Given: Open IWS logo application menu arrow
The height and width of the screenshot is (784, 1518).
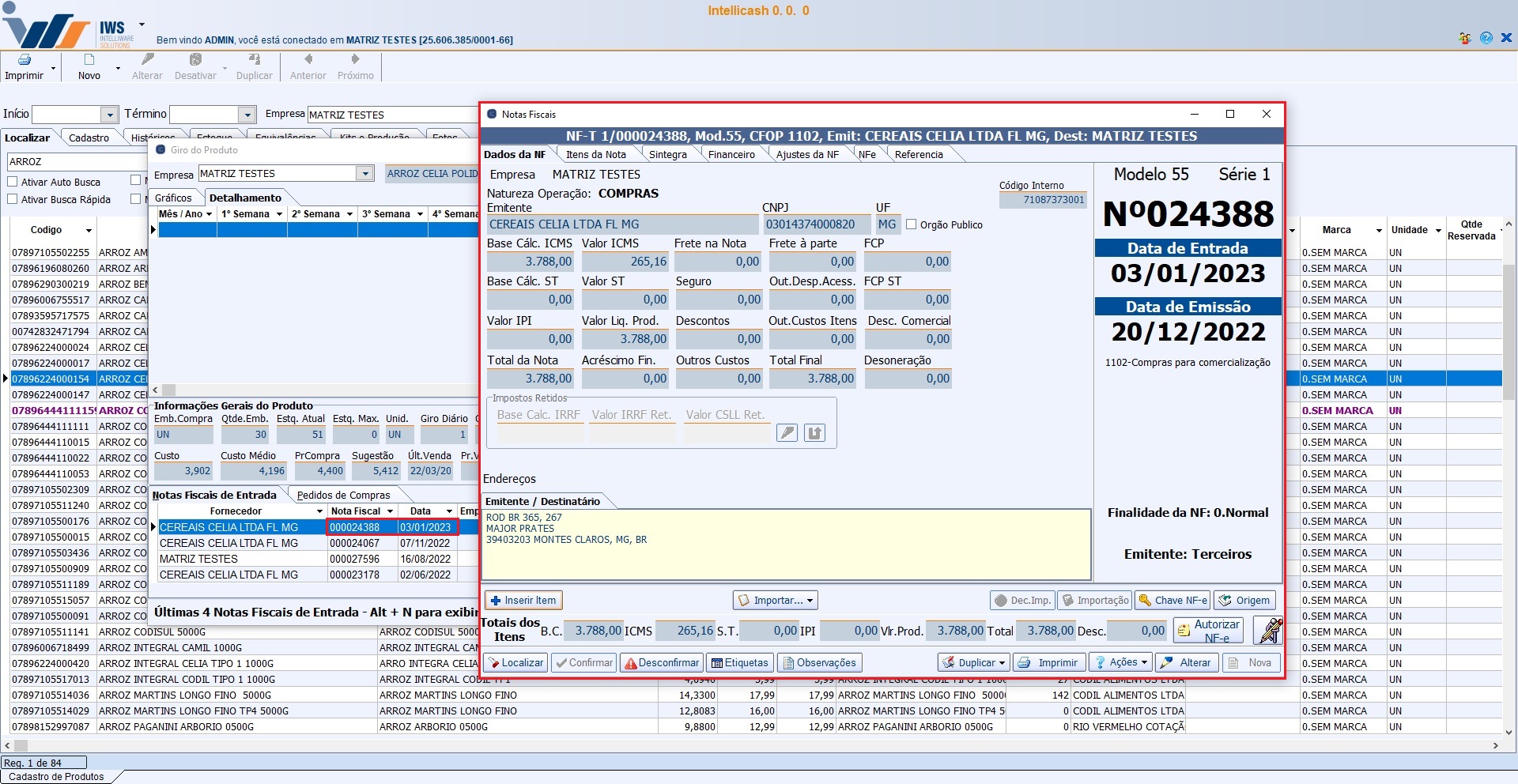Looking at the screenshot, I should (x=142, y=24).
